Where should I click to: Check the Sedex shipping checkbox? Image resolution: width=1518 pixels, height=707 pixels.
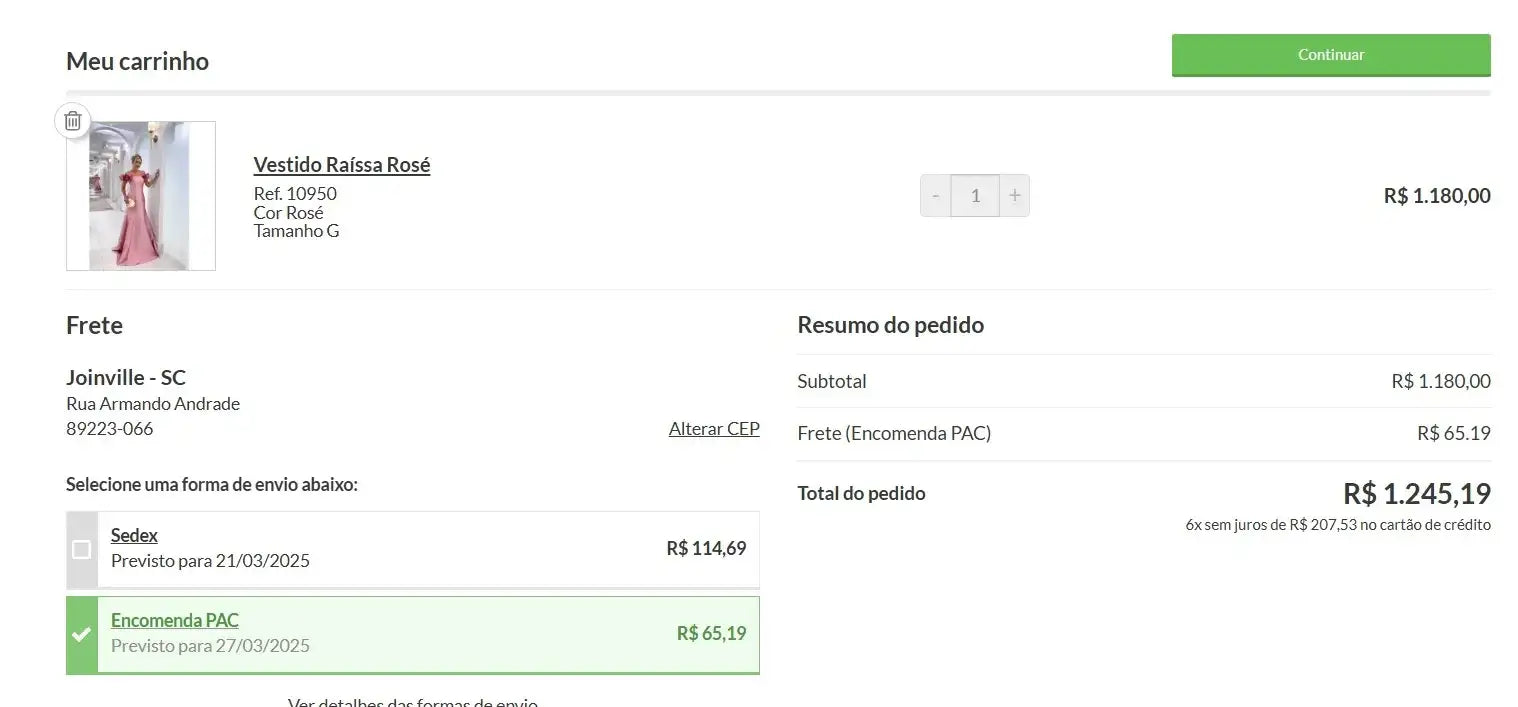pos(82,549)
